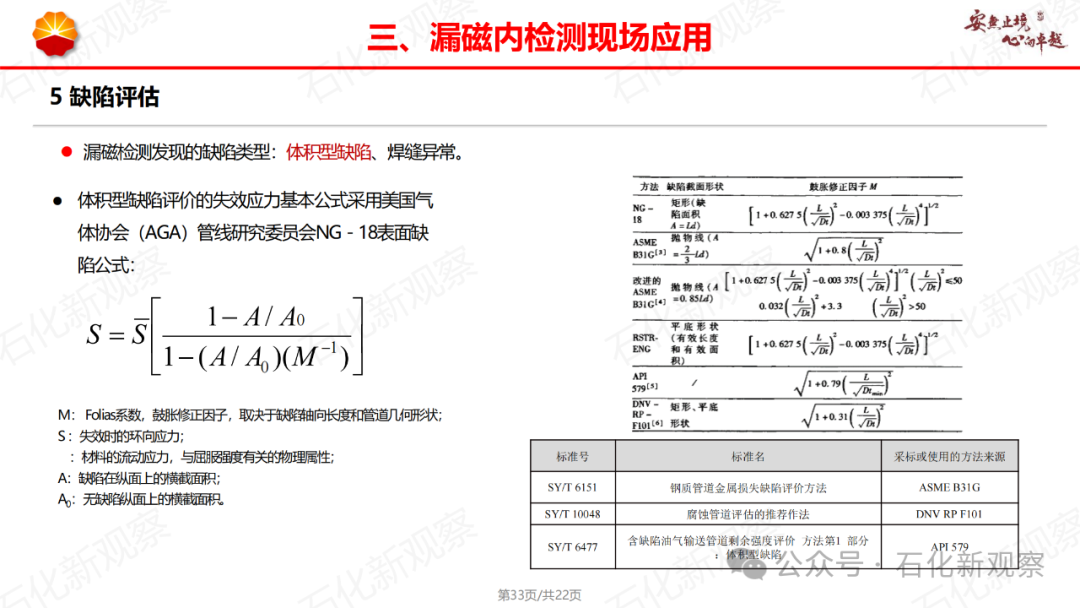Screen dimensions: 1080x608
Task: Click the line 材料的流动应力, 与屈服强度有关的物理属性
Action: tap(202, 457)
